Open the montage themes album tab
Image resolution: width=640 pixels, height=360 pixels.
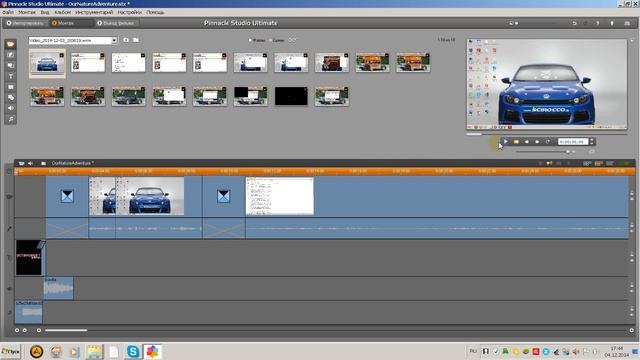pos(10,65)
